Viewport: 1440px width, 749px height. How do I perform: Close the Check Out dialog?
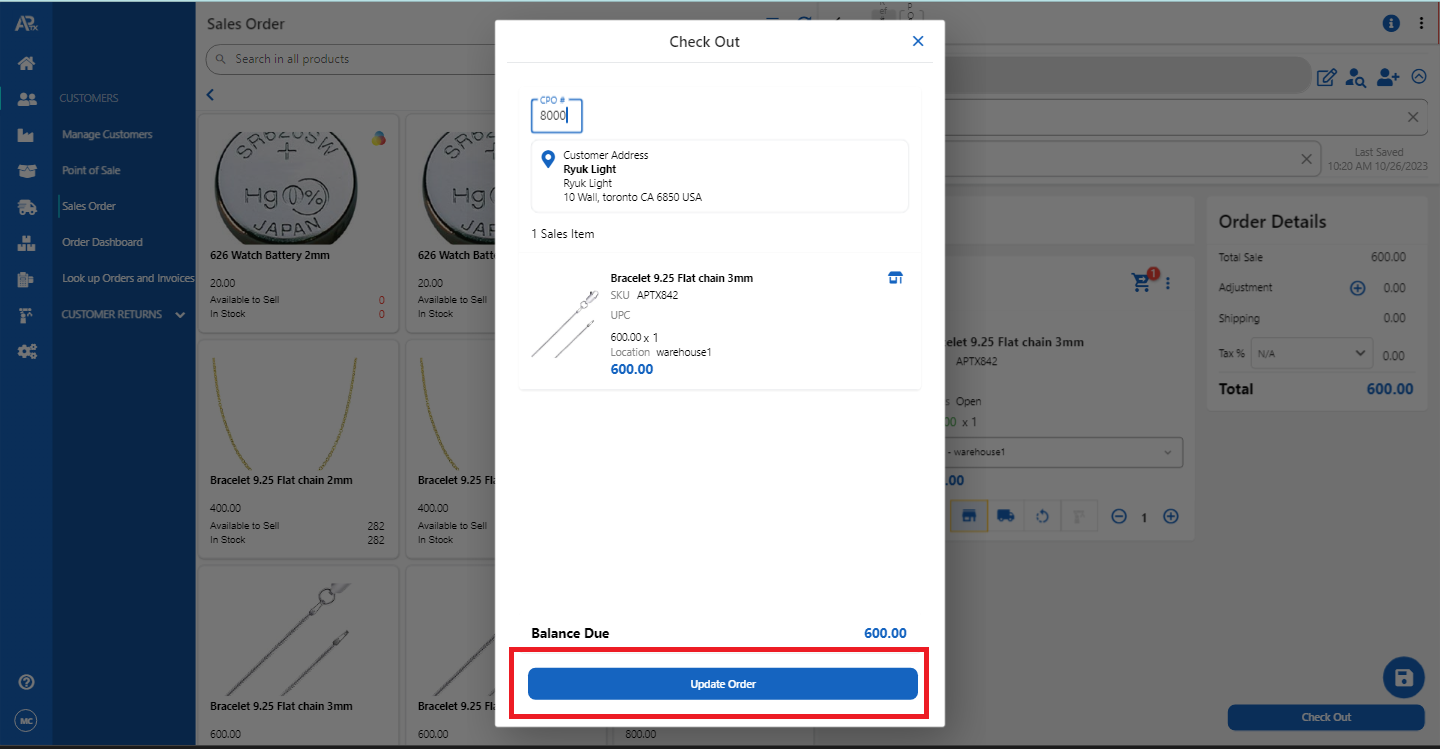pyautogui.click(x=918, y=41)
